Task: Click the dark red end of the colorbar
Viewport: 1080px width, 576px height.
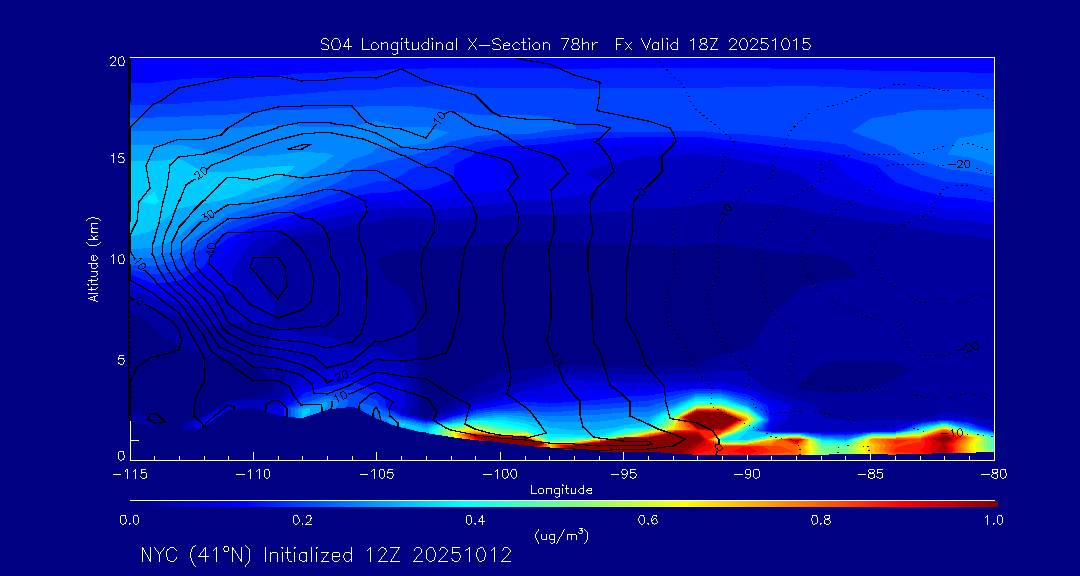Action: 988,503
